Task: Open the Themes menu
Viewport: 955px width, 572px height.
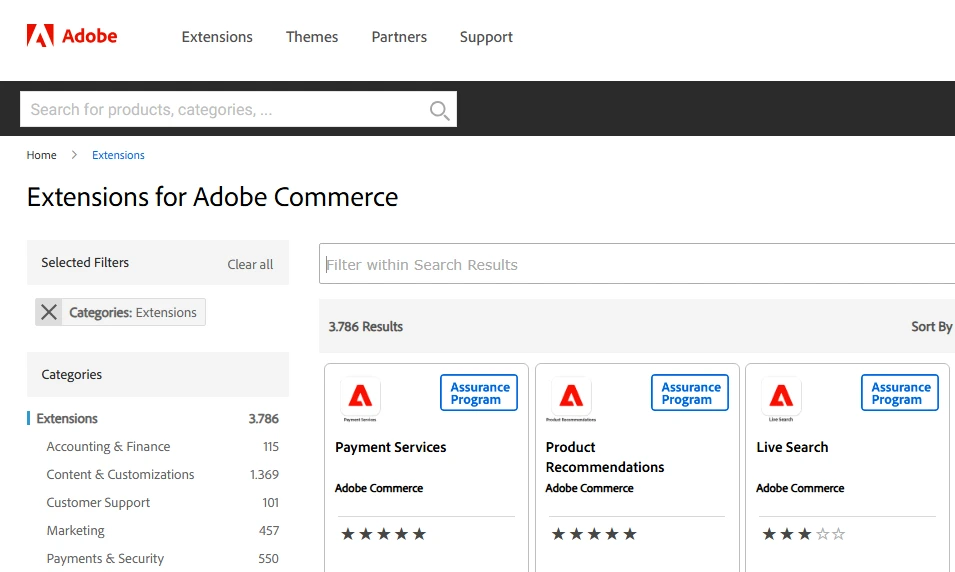Action: coord(312,37)
